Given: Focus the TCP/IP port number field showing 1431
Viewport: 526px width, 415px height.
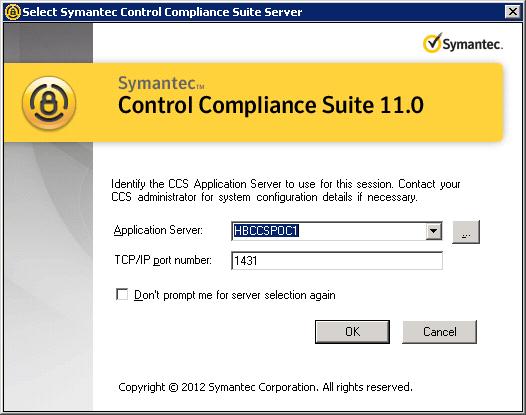Looking at the screenshot, I should pyautogui.click(x=337, y=261).
